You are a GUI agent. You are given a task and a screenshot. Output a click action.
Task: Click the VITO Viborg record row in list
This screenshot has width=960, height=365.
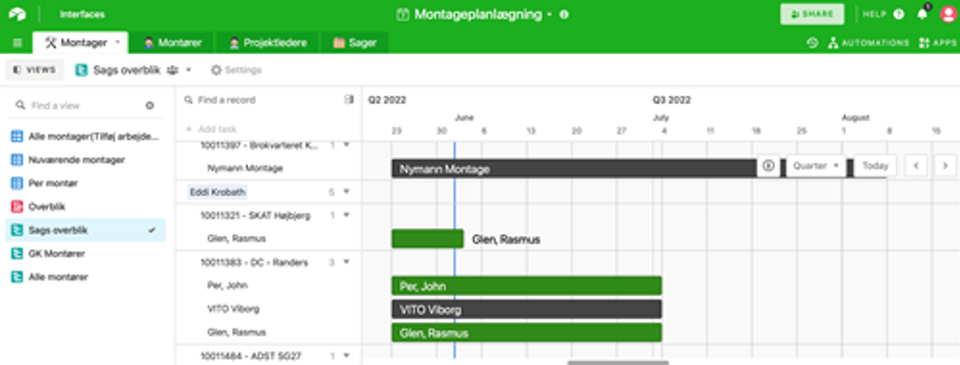tap(268, 309)
